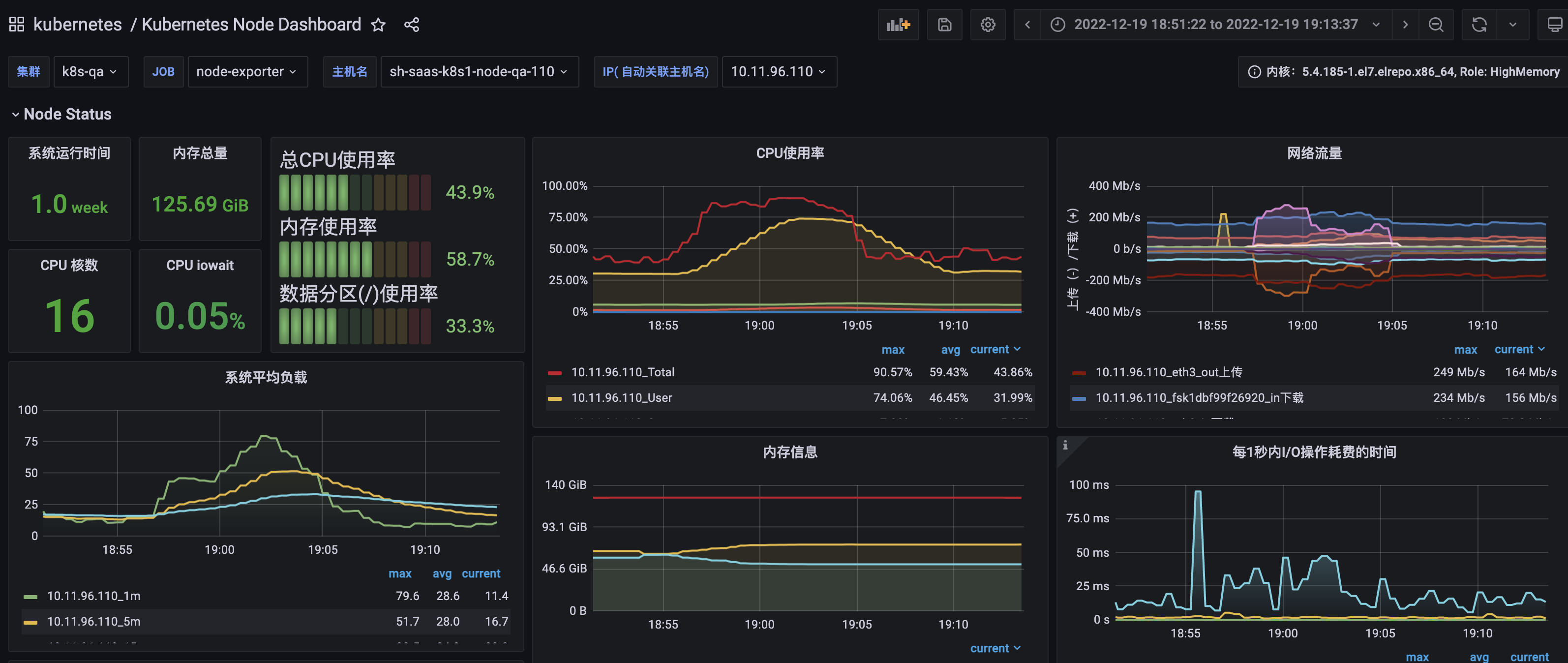Screen dimensions: 1568x663
Task: Sort CPU usage legend by avg
Action: [x=950, y=350]
